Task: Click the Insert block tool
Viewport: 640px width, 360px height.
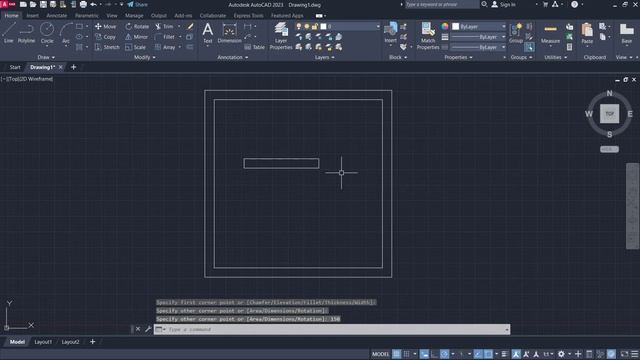Action: click(391, 33)
